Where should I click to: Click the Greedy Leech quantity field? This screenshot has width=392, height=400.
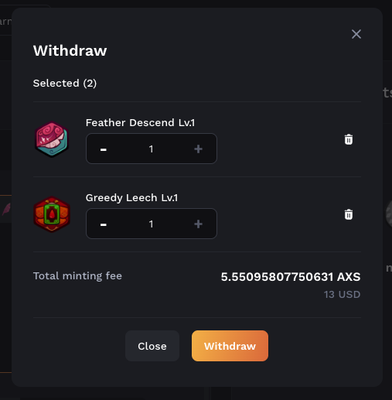coord(151,224)
